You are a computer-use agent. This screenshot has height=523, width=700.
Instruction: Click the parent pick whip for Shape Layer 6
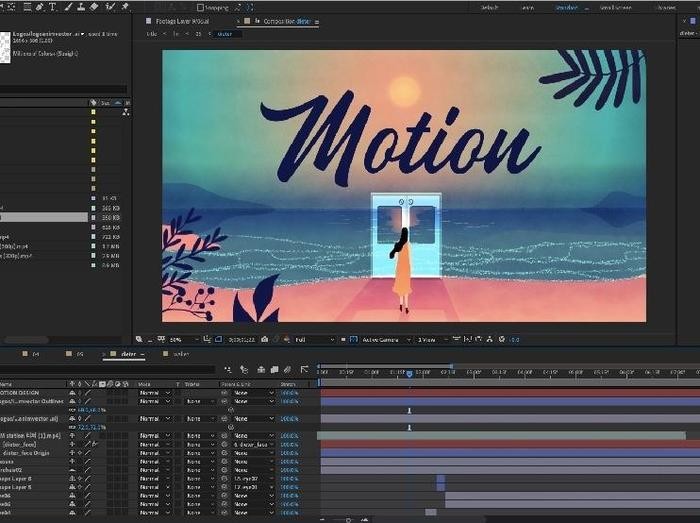click(x=224, y=479)
